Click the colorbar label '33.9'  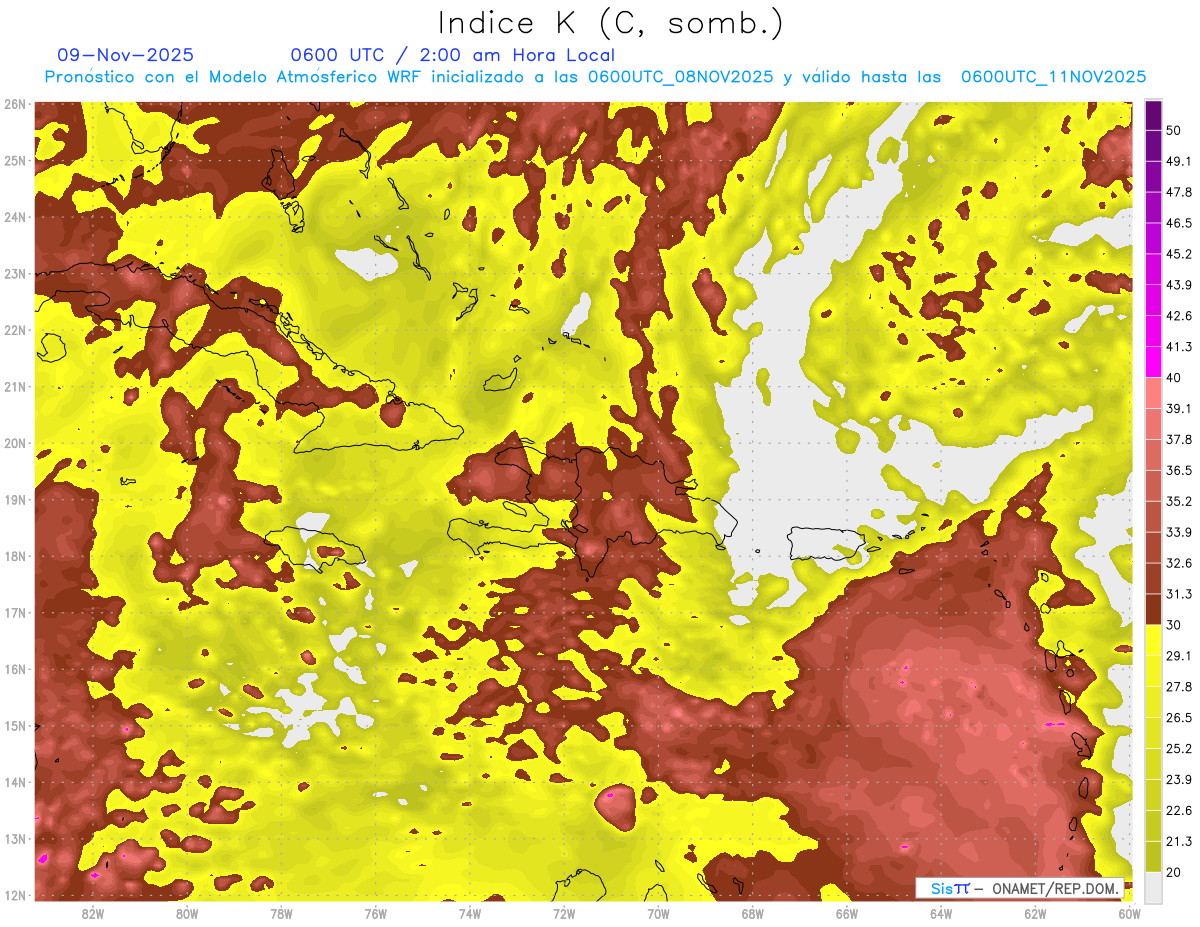(x=1180, y=532)
